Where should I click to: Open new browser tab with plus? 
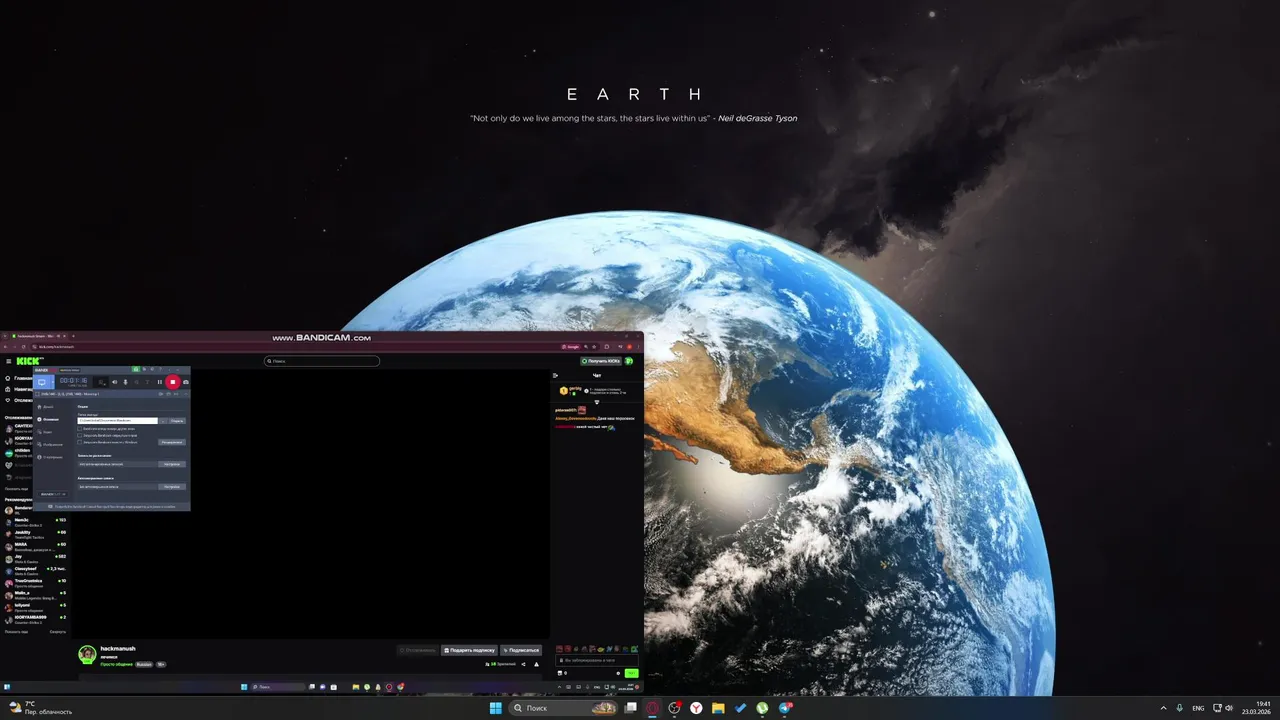(73, 336)
